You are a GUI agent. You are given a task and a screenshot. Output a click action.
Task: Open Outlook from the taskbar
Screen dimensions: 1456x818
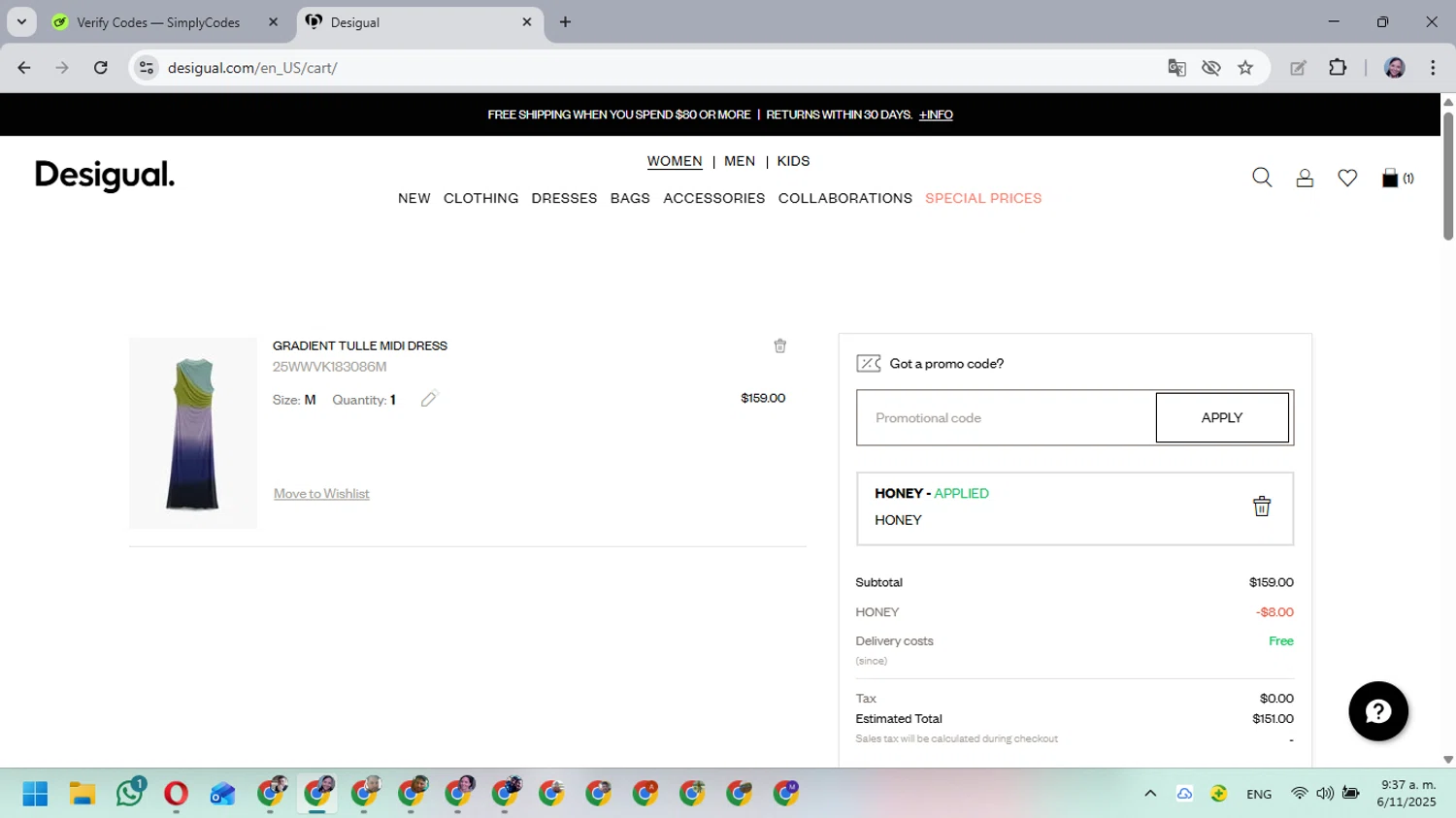coord(222,794)
